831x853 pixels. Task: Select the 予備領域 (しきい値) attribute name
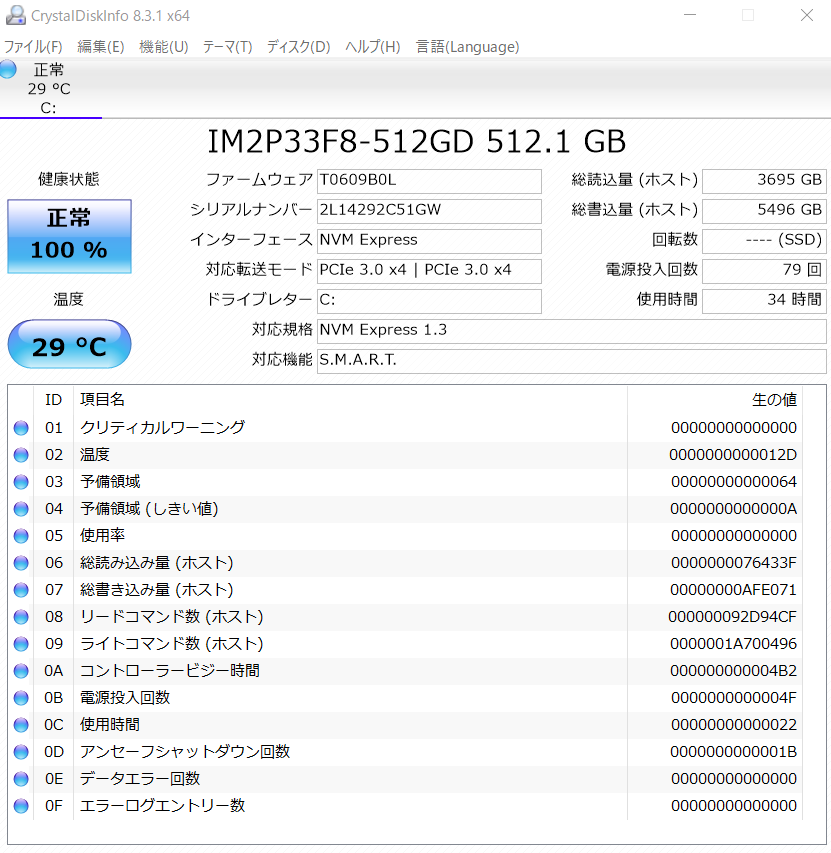tap(149, 509)
